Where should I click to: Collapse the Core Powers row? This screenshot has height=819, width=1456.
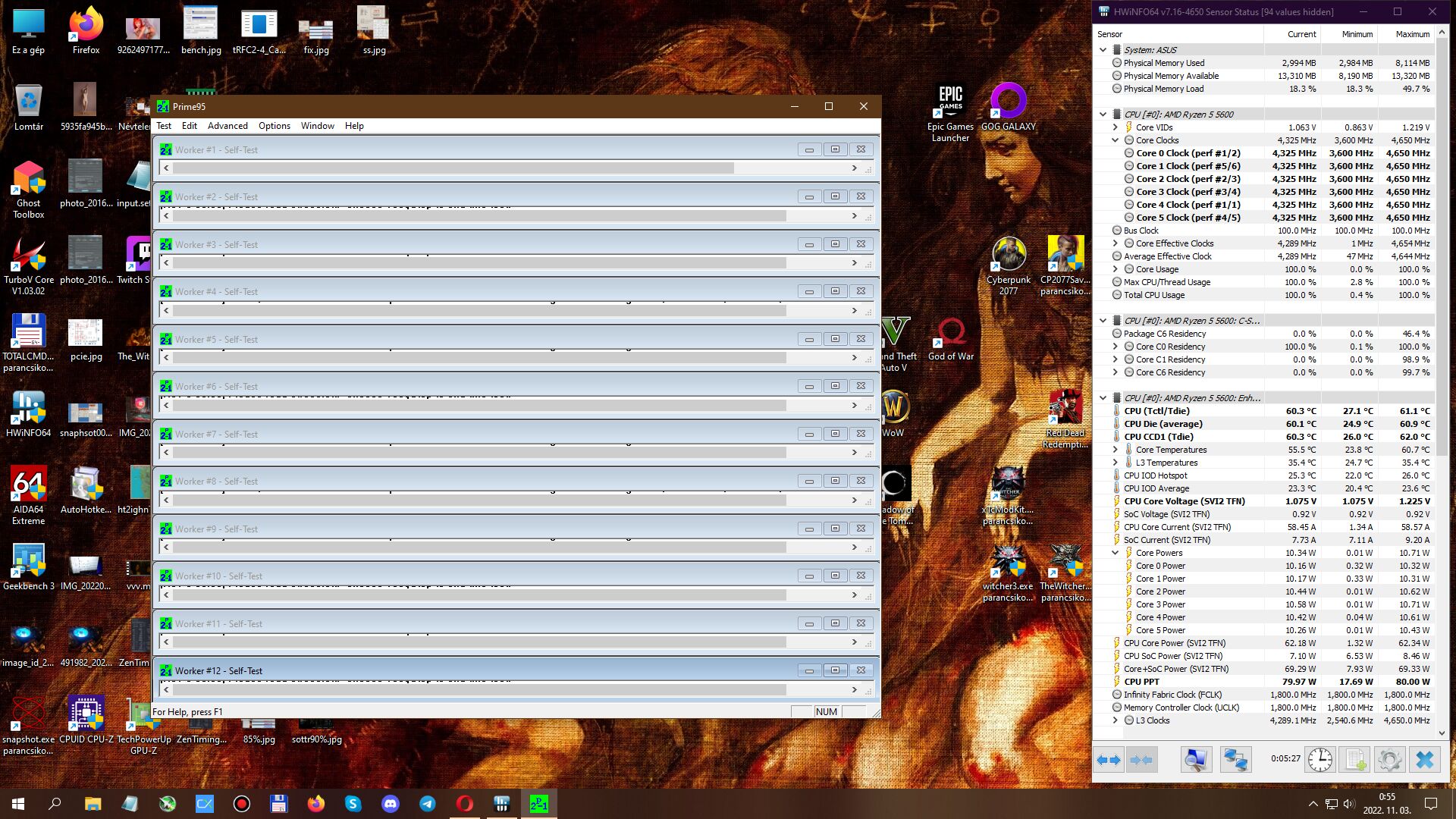click(1116, 553)
